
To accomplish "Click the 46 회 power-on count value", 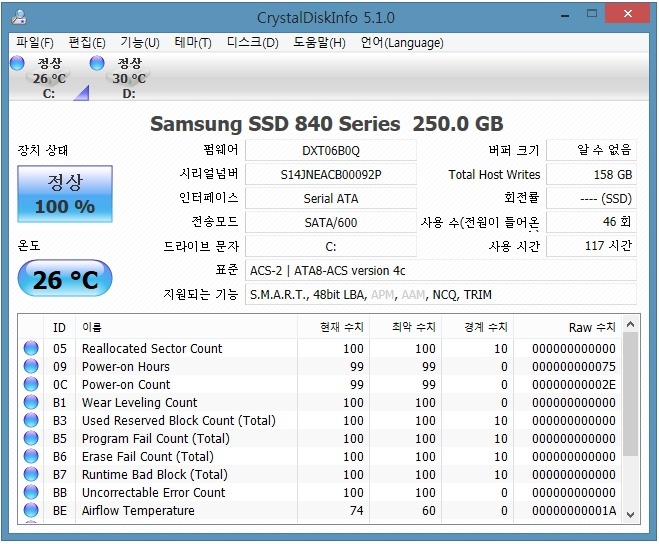I will tap(591, 222).
